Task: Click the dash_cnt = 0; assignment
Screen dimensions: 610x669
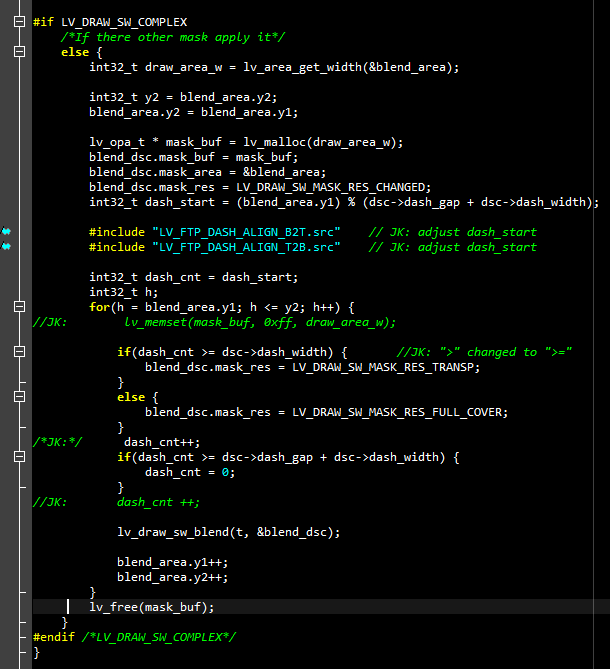Action: 190,472
